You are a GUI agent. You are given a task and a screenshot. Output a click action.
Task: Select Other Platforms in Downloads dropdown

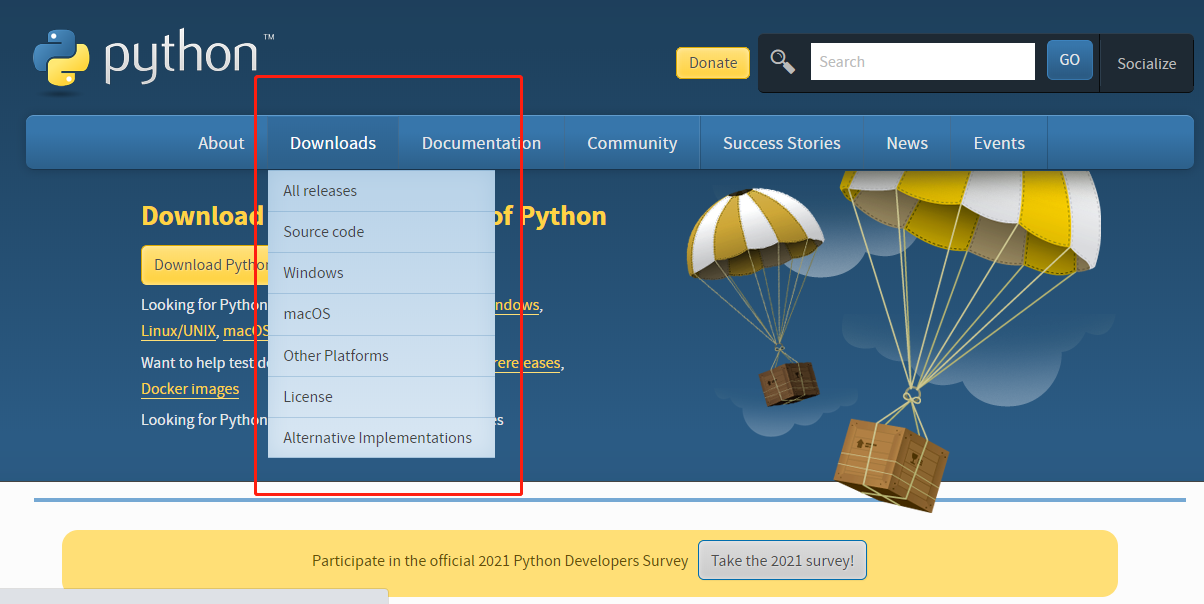click(x=381, y=356)
